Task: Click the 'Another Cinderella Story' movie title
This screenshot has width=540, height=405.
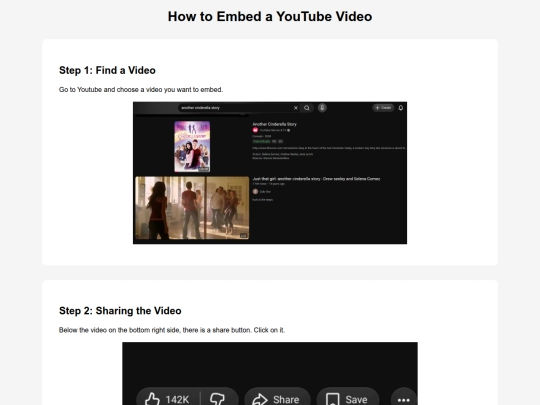Action: coord(274,124)
